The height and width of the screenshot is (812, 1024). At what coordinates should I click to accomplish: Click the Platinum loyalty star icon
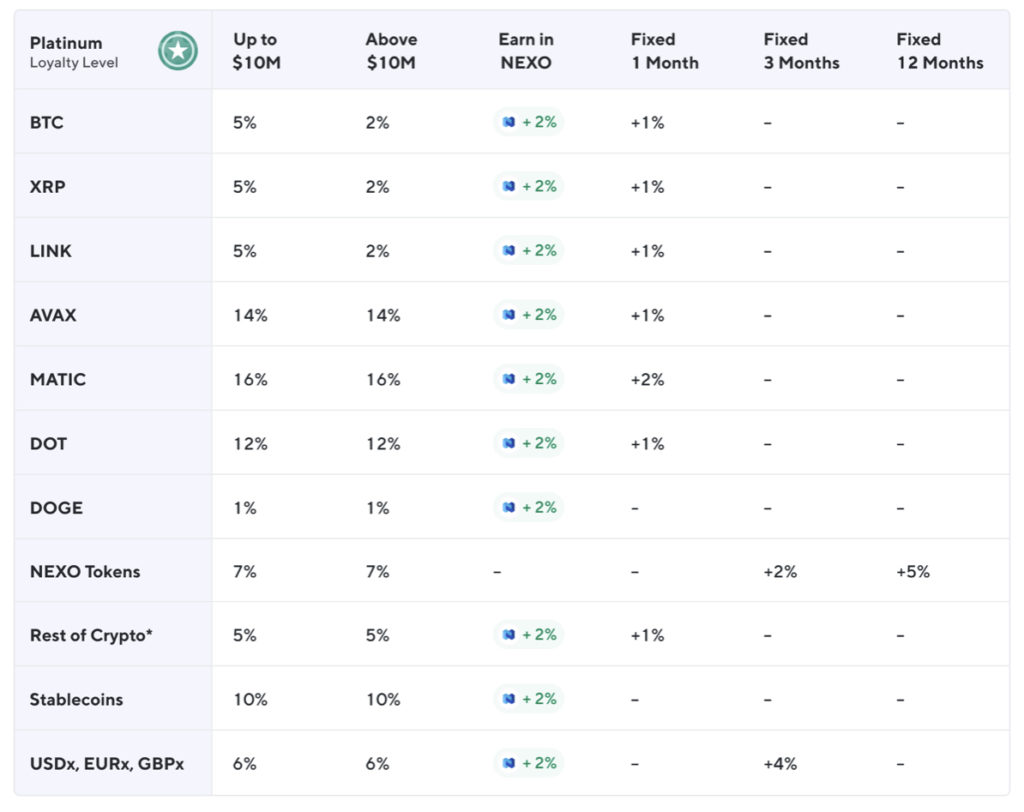[178, 51]
